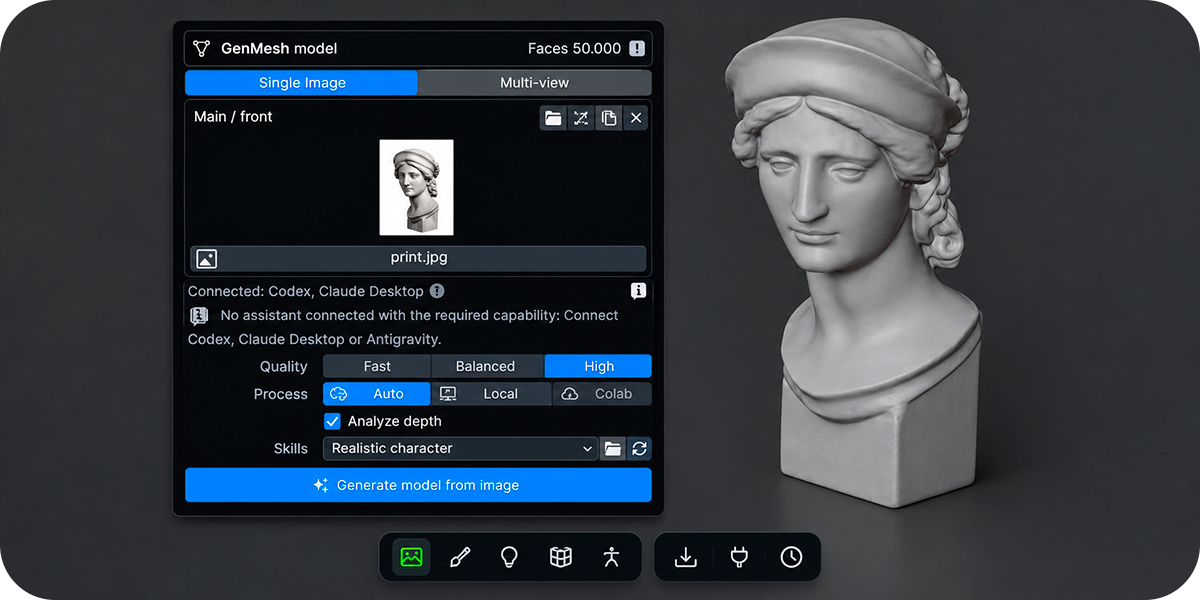Click the plug connection icon in bottom toolbar
Screen dimensions: 1200x600
pos(739,557)
